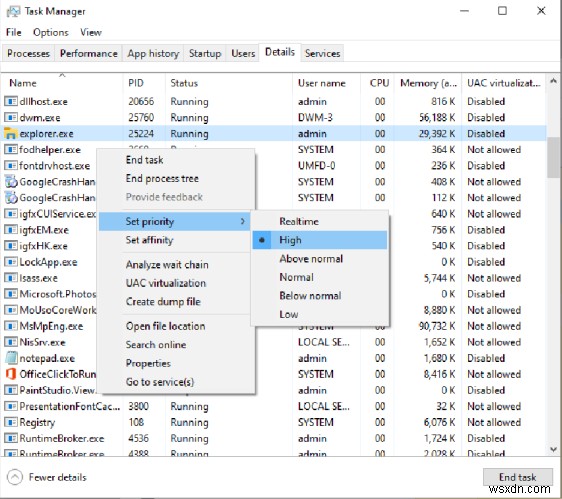Viewport: 562px width, 499px height.
Task: Click the Fewer details arrow icon
Action: 14,477
